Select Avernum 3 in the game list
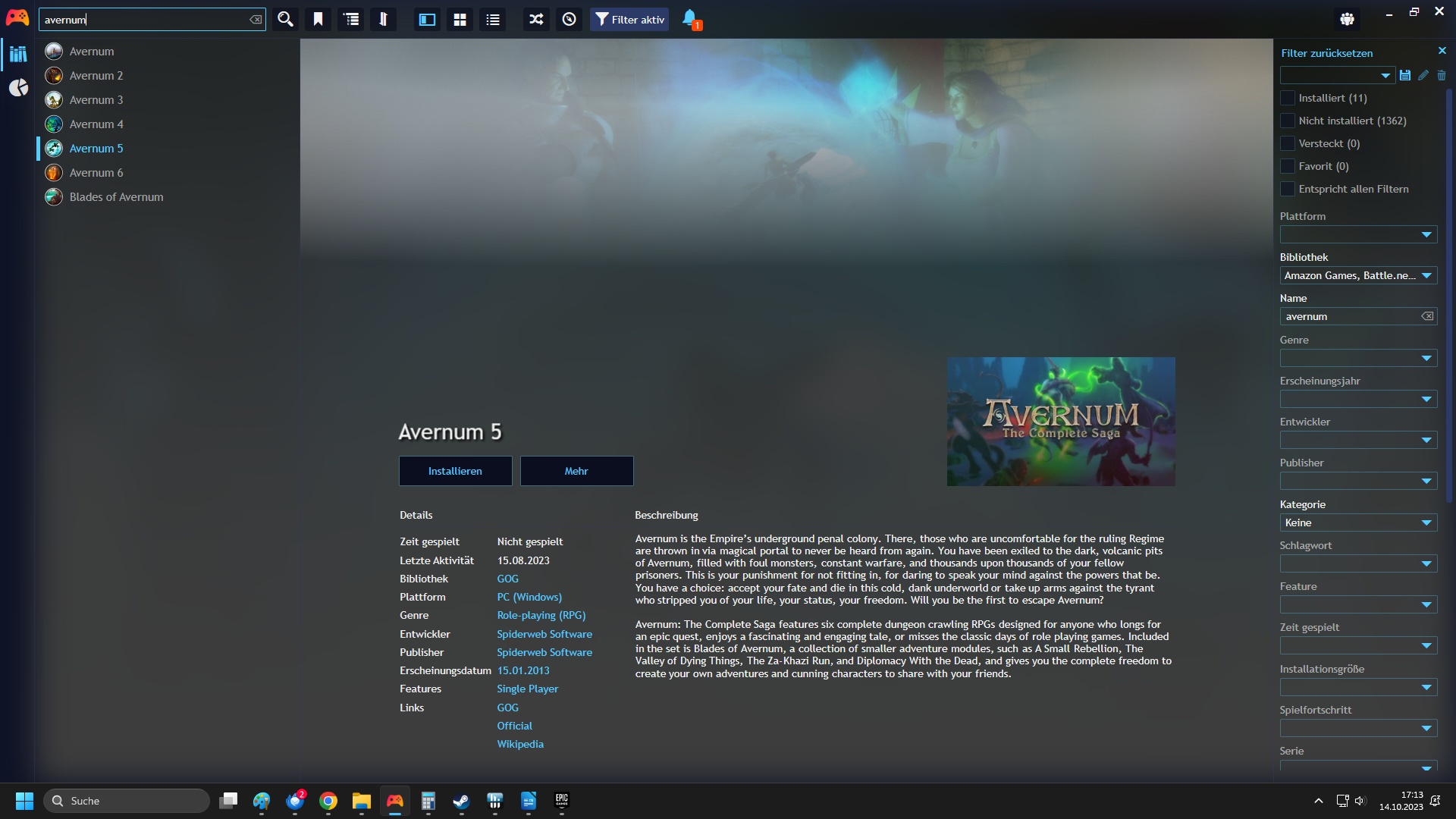 pos(168,100)
